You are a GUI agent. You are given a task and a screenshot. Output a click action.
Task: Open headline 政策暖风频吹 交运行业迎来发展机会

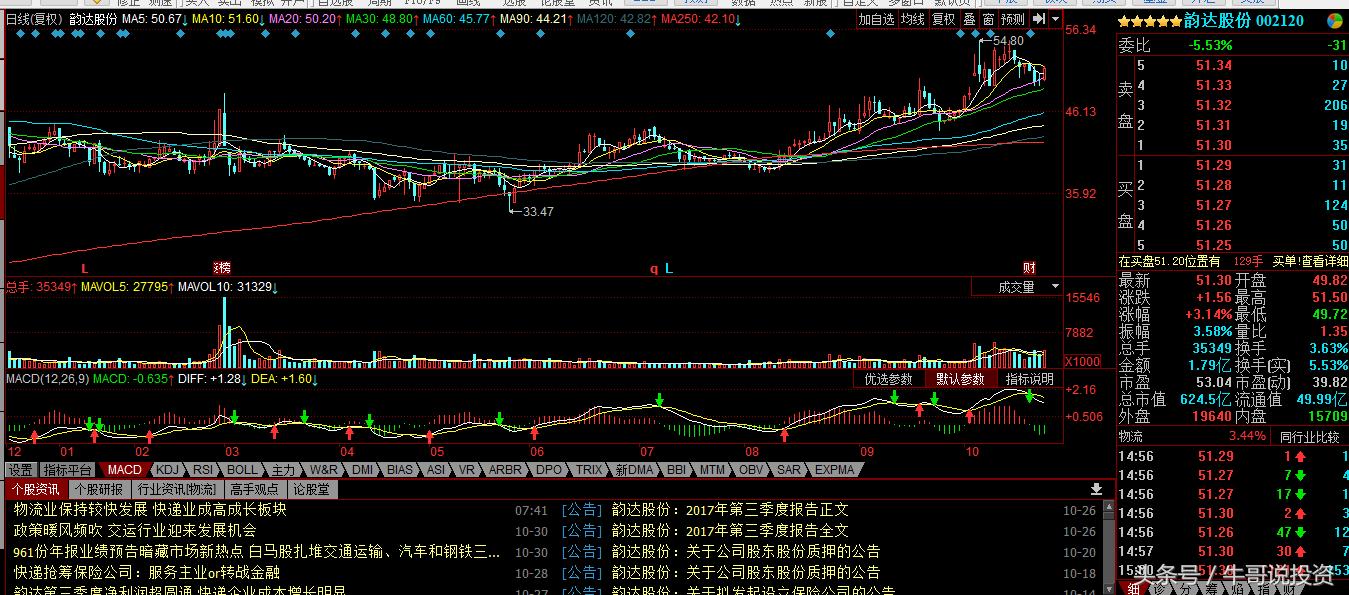coord(135,530)
